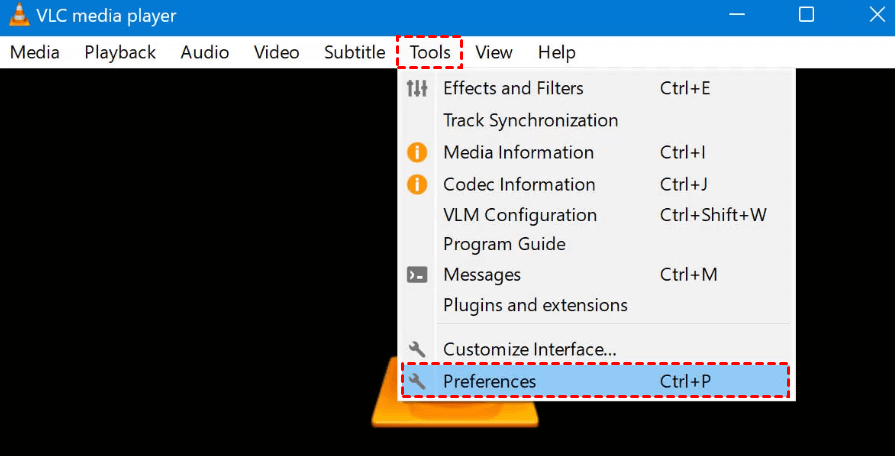This screenshot has width=895, height=456.
Task: Click the orange Media Information info icon
Action: point(417,152)
